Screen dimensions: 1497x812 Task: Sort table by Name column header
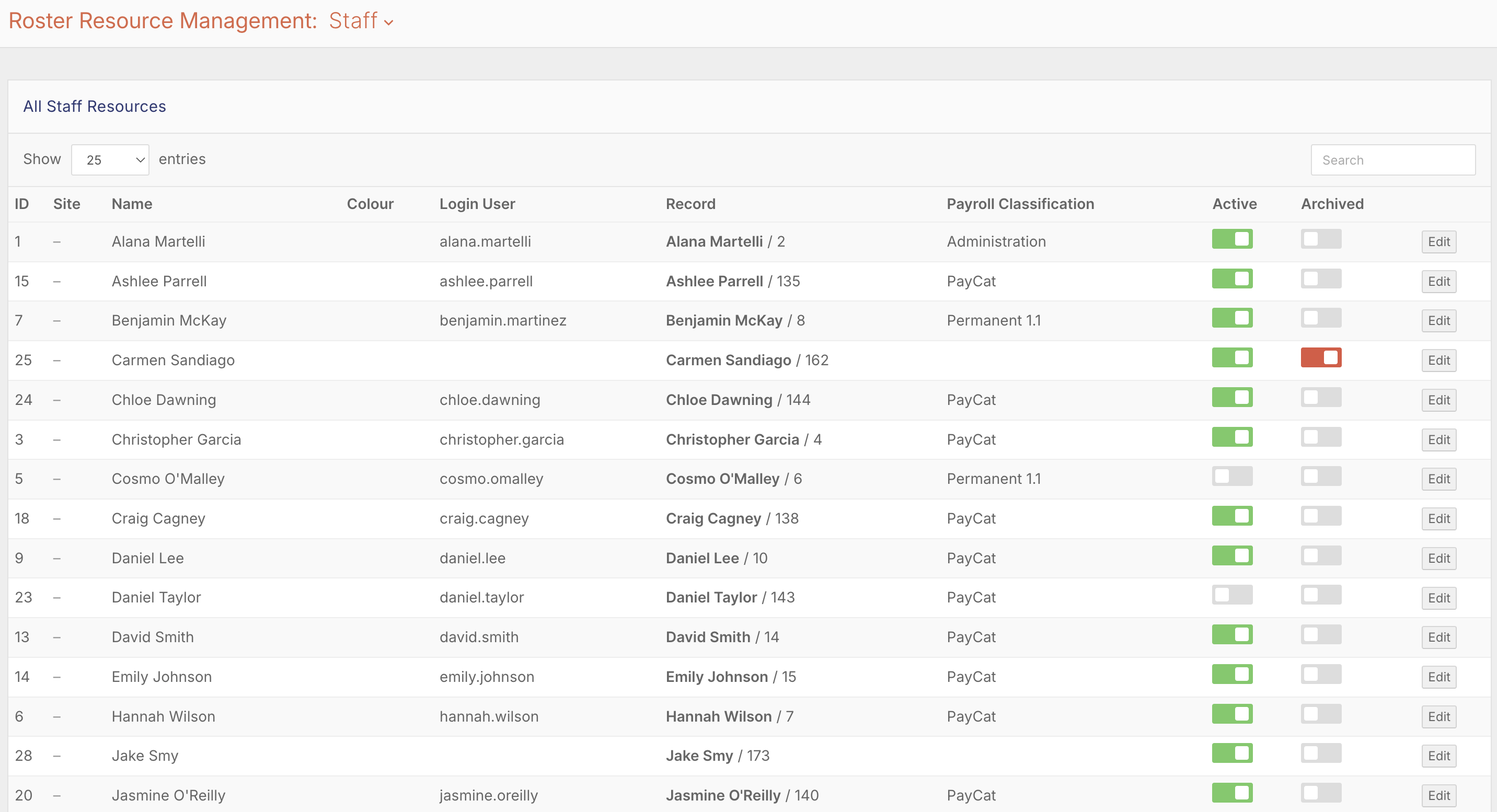click(x=132, y=204)
